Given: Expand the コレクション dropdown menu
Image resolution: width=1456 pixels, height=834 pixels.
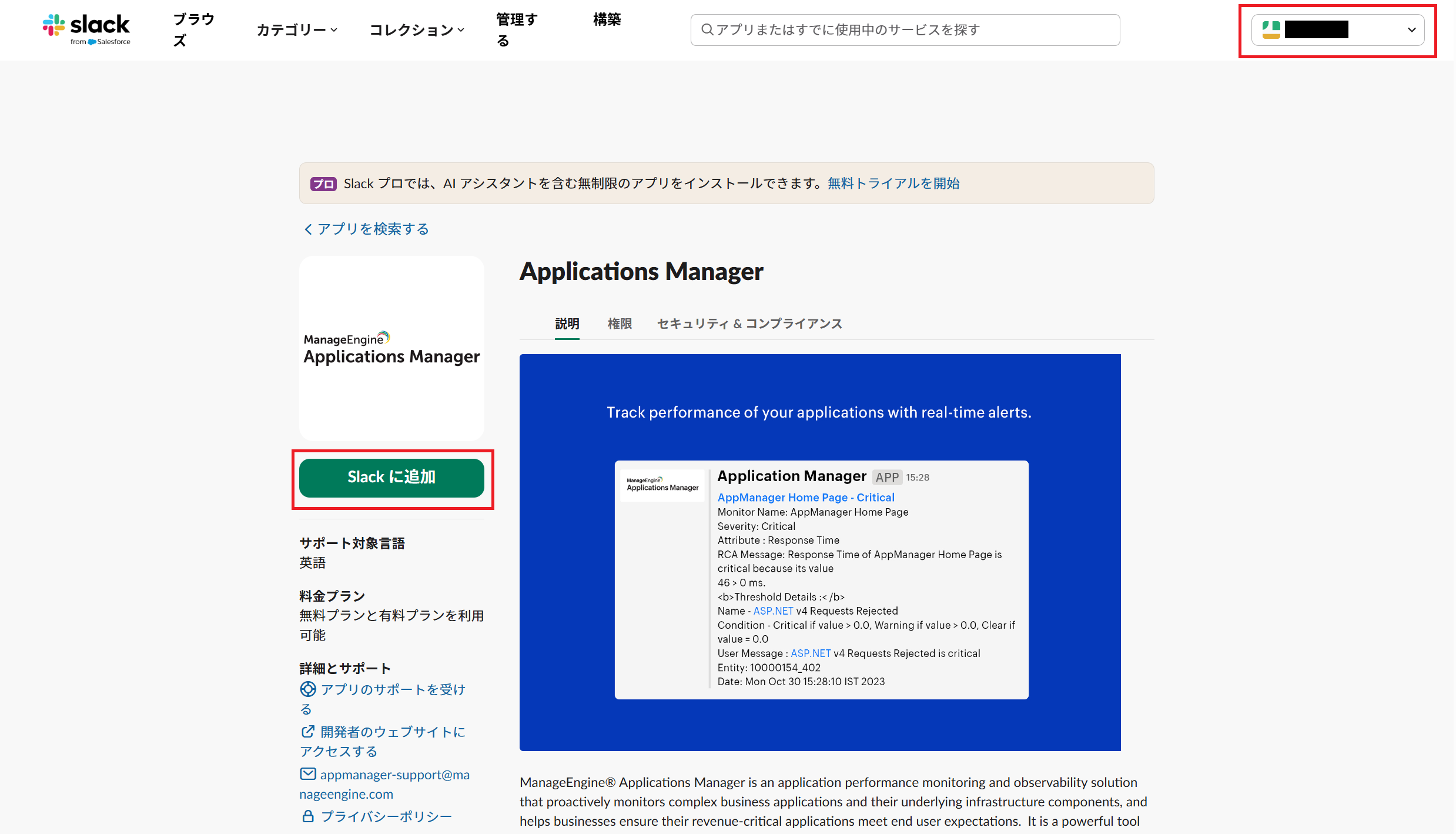Looking at the screenshot, I should click(x=417, y=29).
